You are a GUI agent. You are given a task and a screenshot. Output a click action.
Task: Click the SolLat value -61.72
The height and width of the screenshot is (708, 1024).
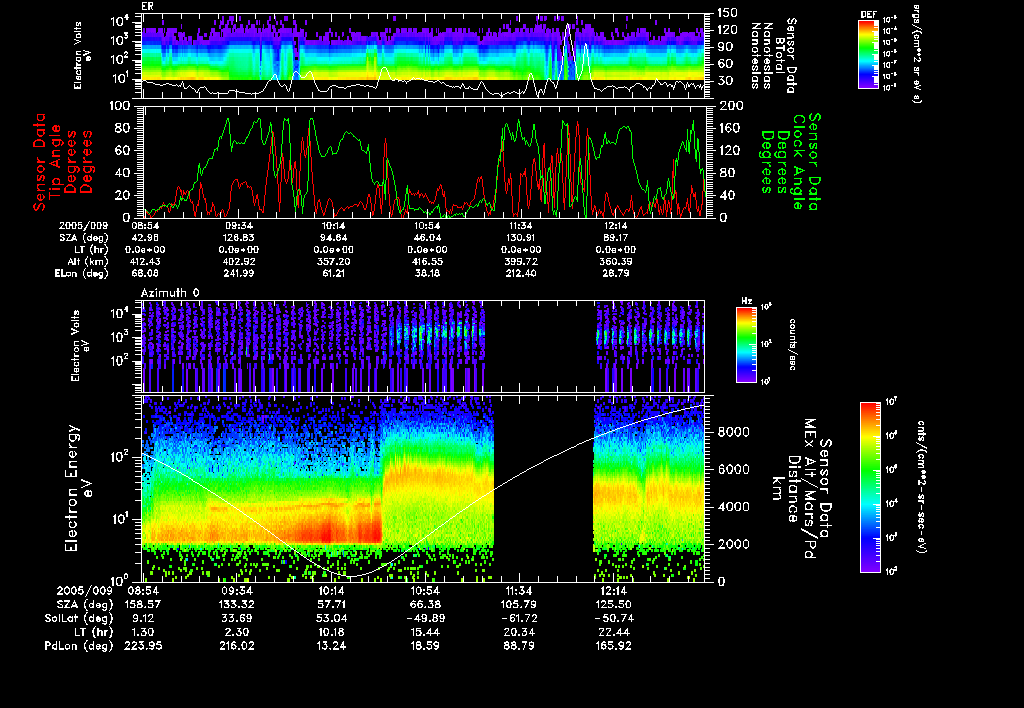519,619
